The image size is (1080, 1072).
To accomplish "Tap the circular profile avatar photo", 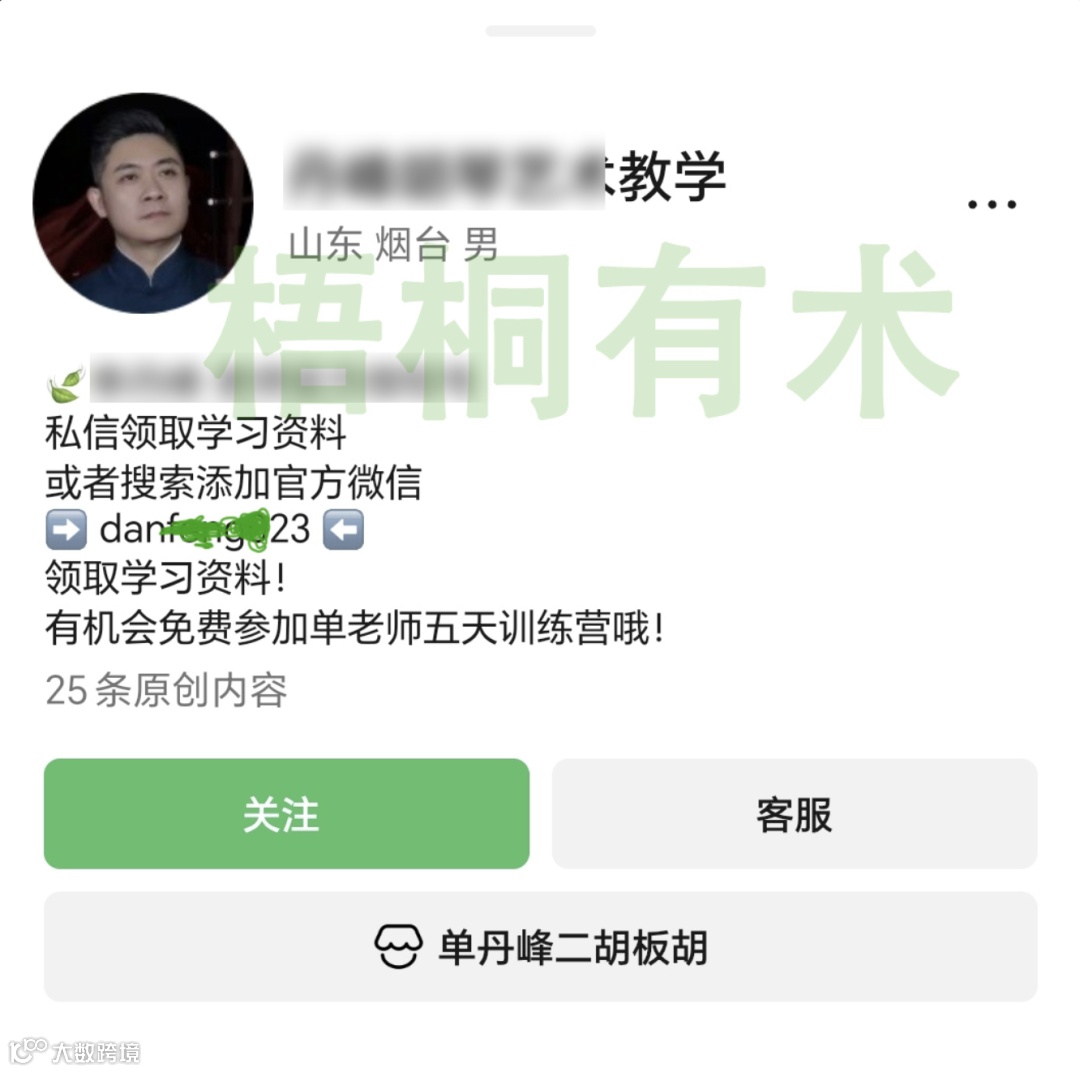I will (143, 203).
